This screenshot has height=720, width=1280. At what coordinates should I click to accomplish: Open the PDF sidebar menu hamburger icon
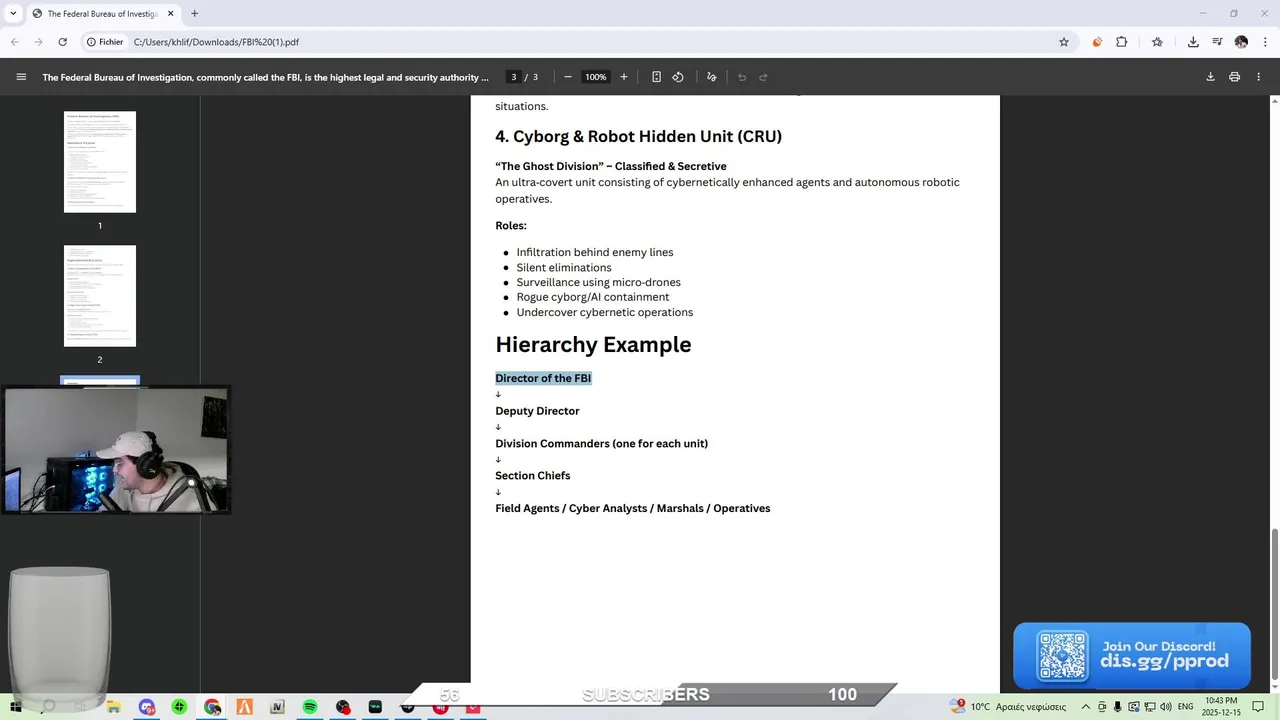(21, 77)
